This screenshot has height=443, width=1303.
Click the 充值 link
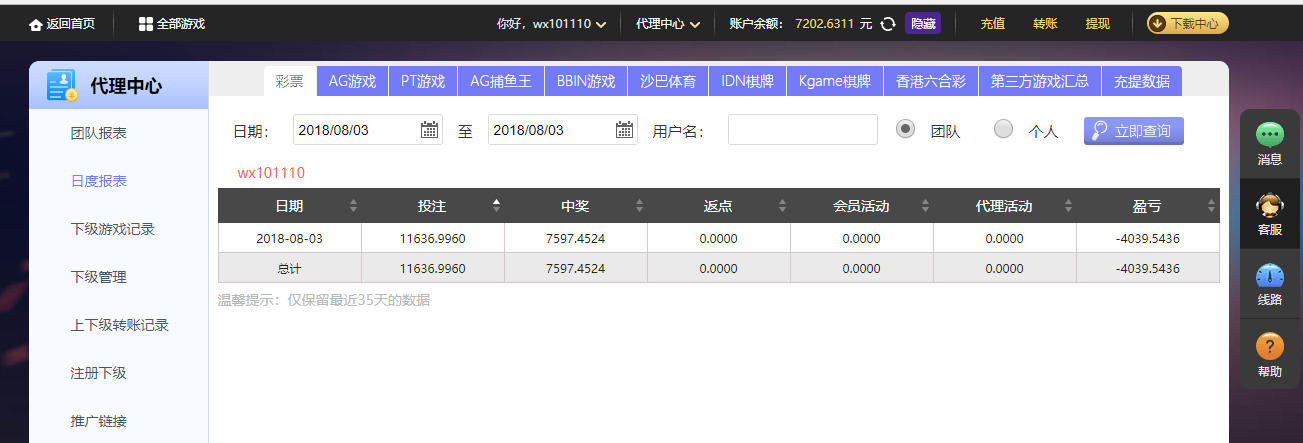(x=993, y=24)
